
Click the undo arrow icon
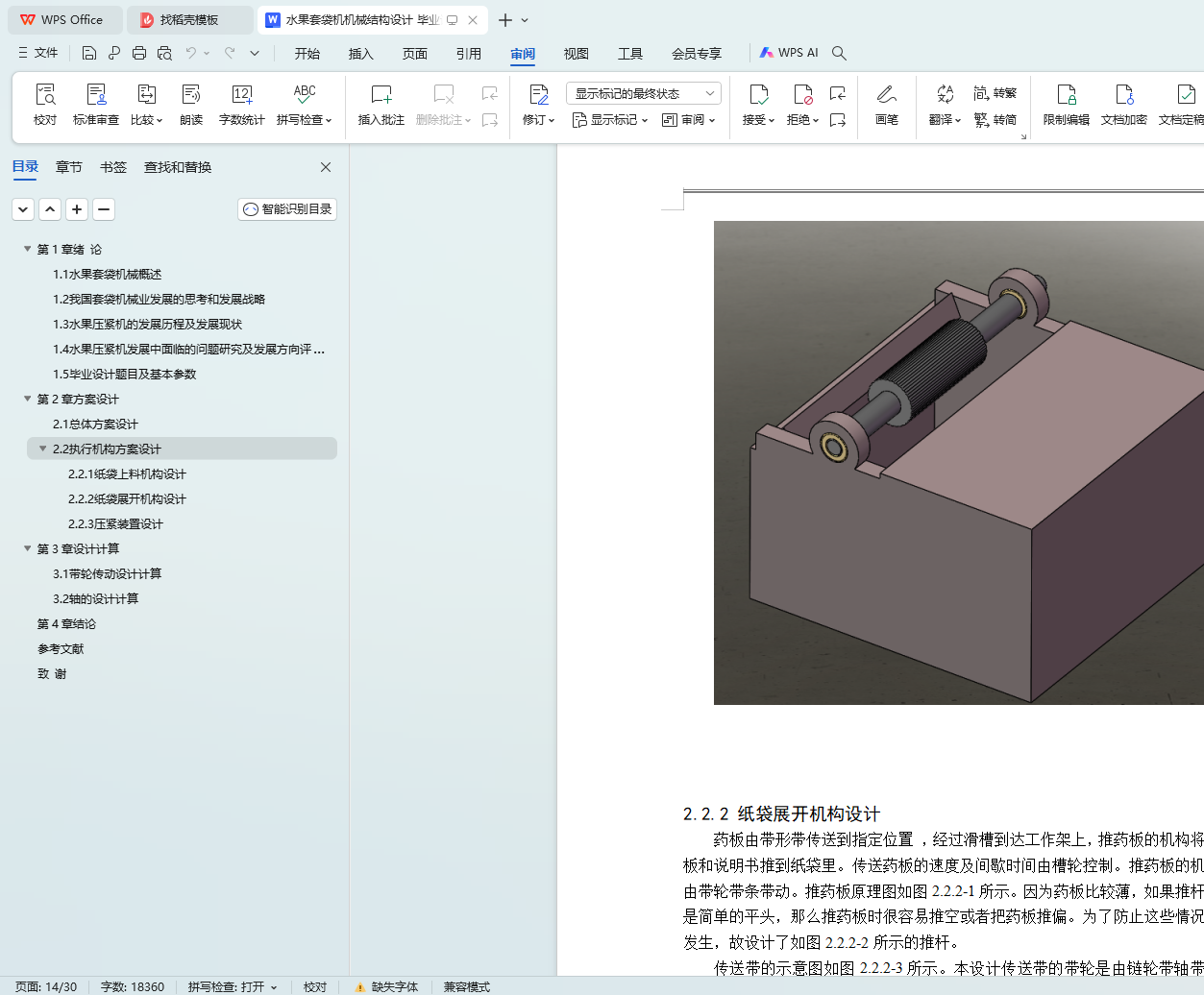coord(191,53)
